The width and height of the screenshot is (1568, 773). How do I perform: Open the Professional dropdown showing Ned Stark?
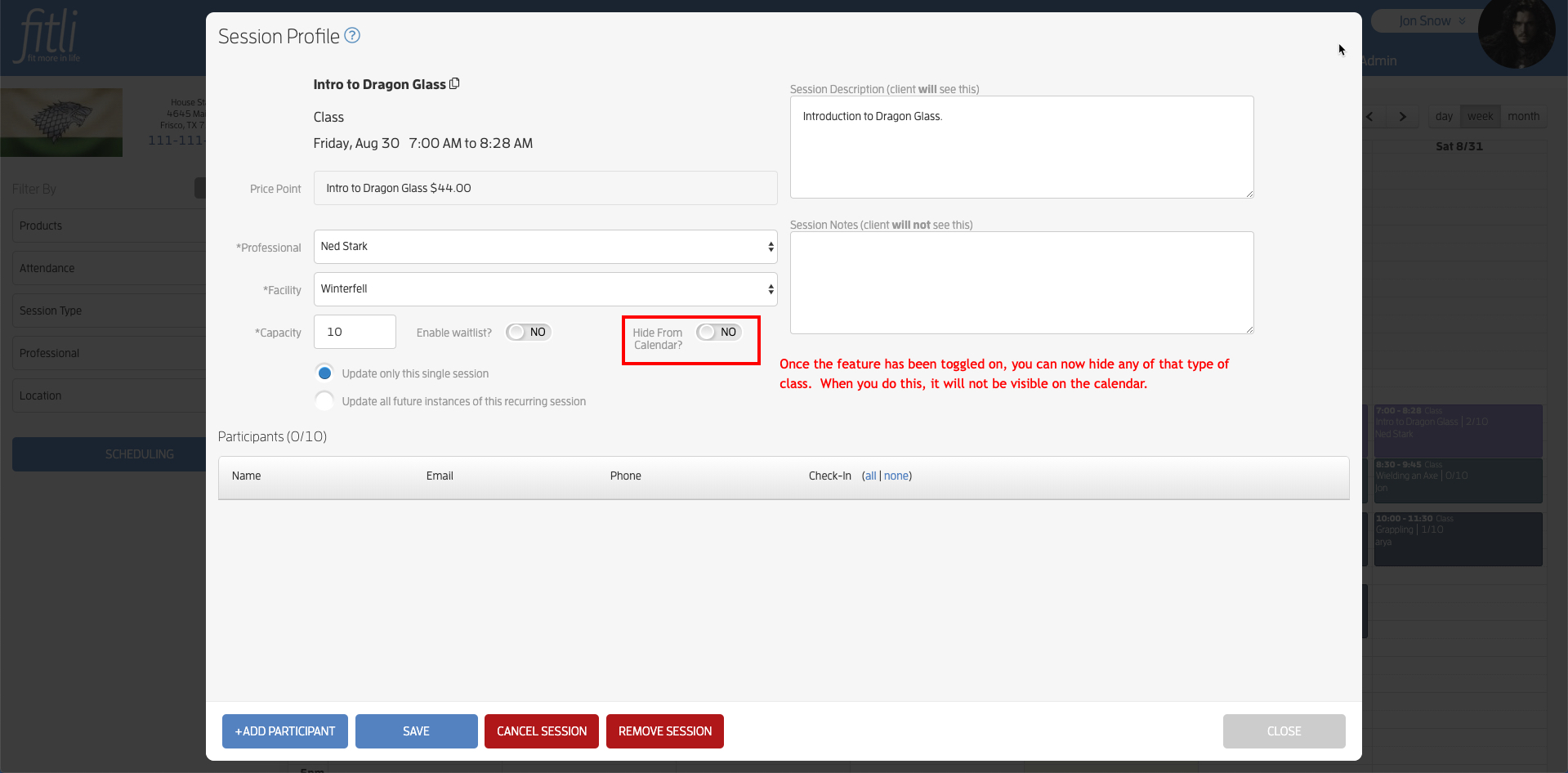pyautogui.click(x=545, y=247)
